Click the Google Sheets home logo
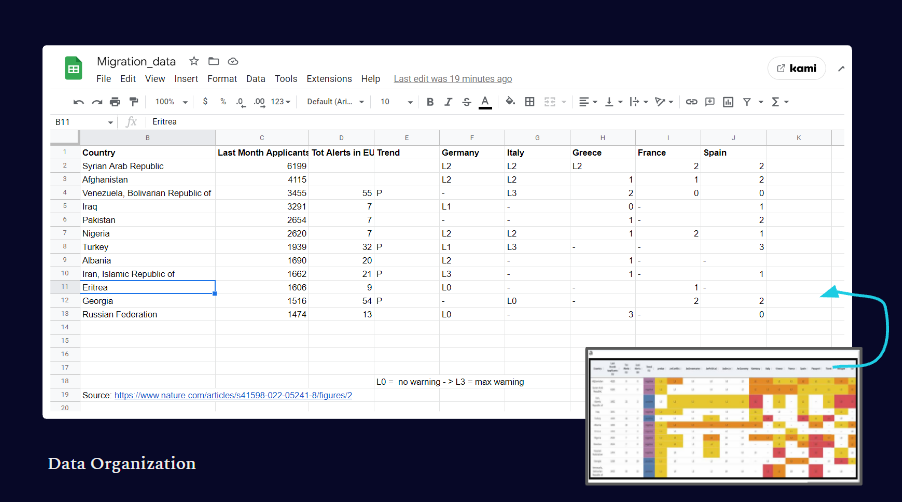 [74, 68]
